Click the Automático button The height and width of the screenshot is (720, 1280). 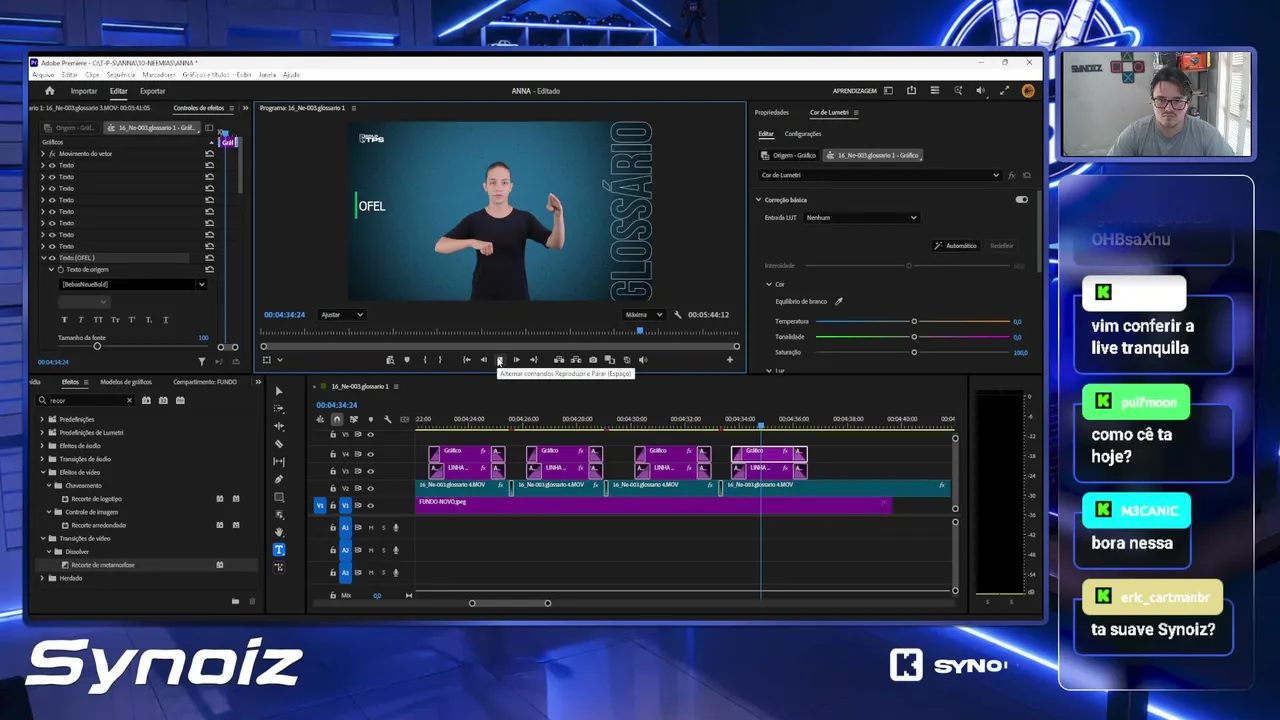coord(956,246)
